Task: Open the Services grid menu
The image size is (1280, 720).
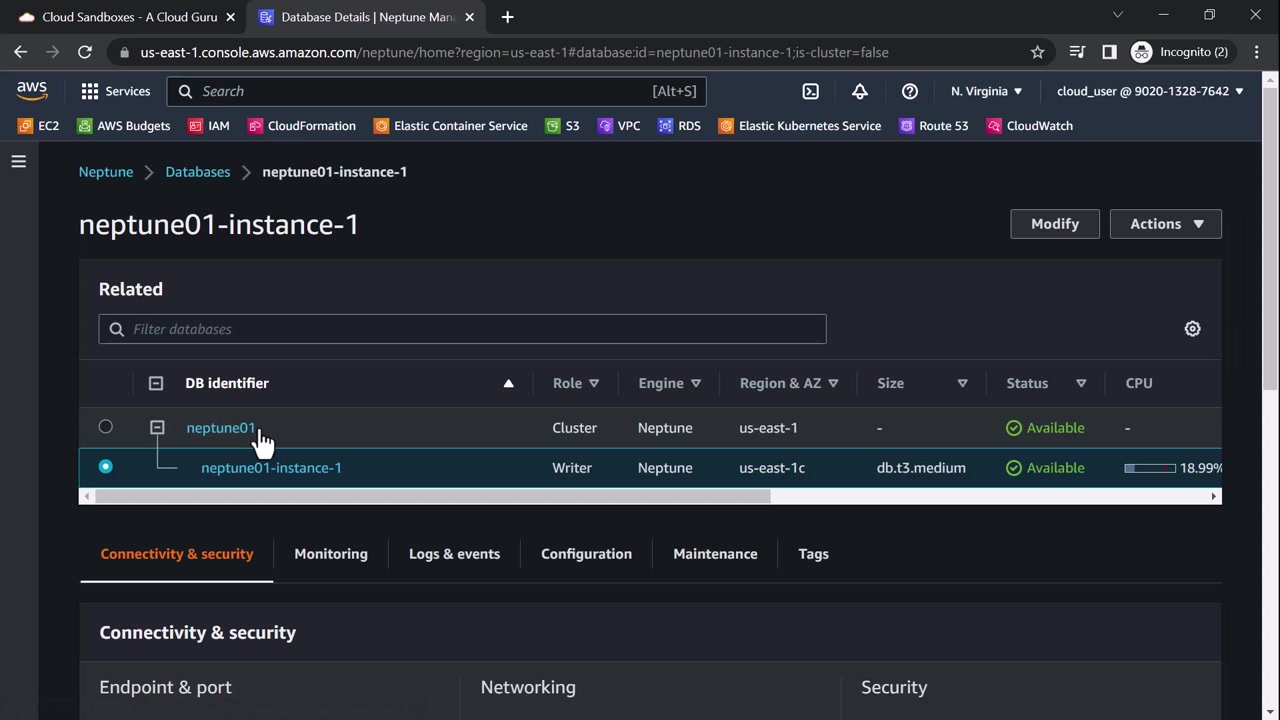Action: [x=115, y=91]
